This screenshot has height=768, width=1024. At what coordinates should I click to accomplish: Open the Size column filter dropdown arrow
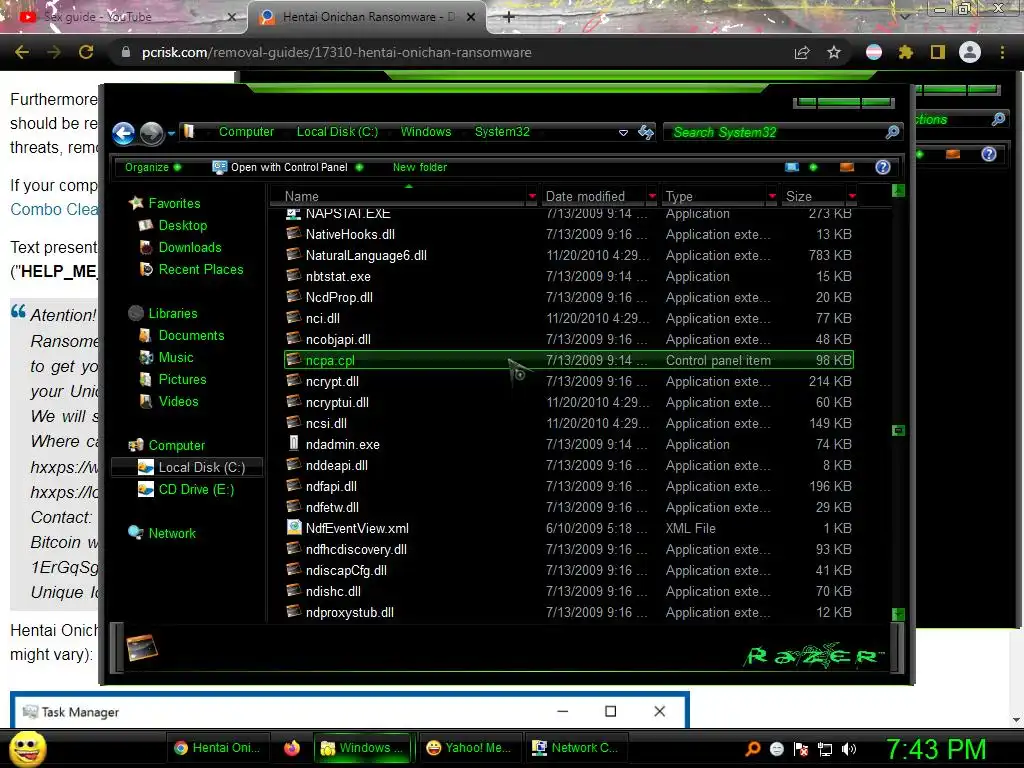pos(852,196)
